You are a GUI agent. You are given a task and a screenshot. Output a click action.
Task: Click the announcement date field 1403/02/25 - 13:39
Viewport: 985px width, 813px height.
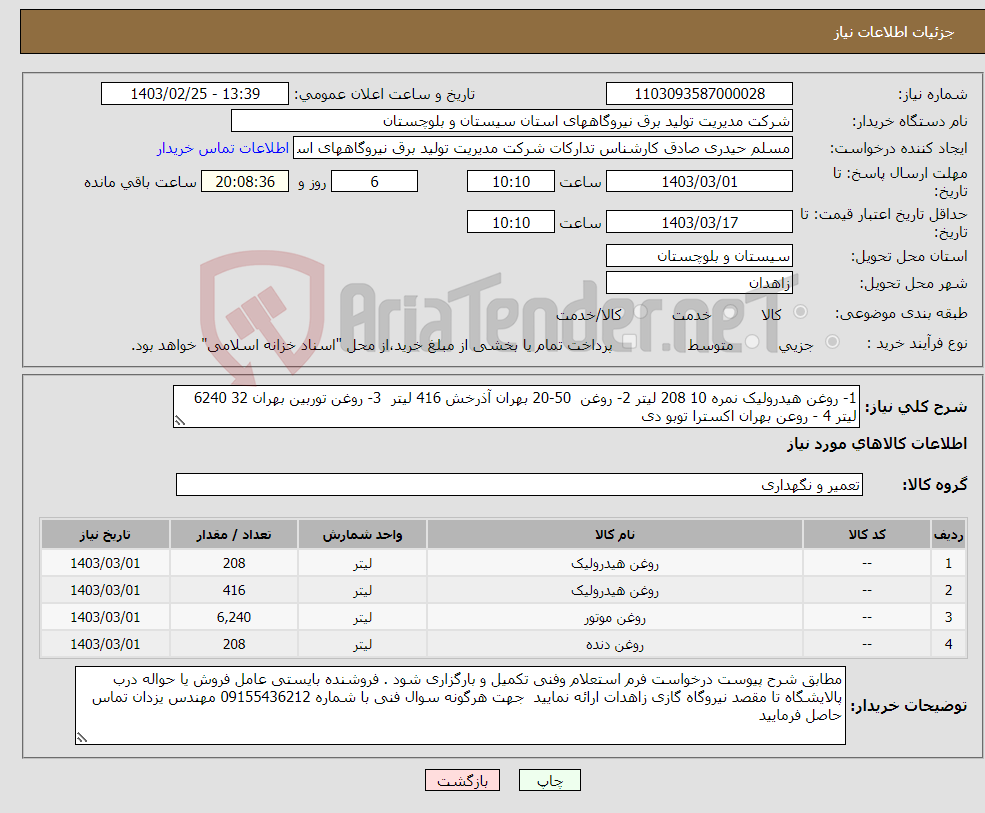point(195,94)
